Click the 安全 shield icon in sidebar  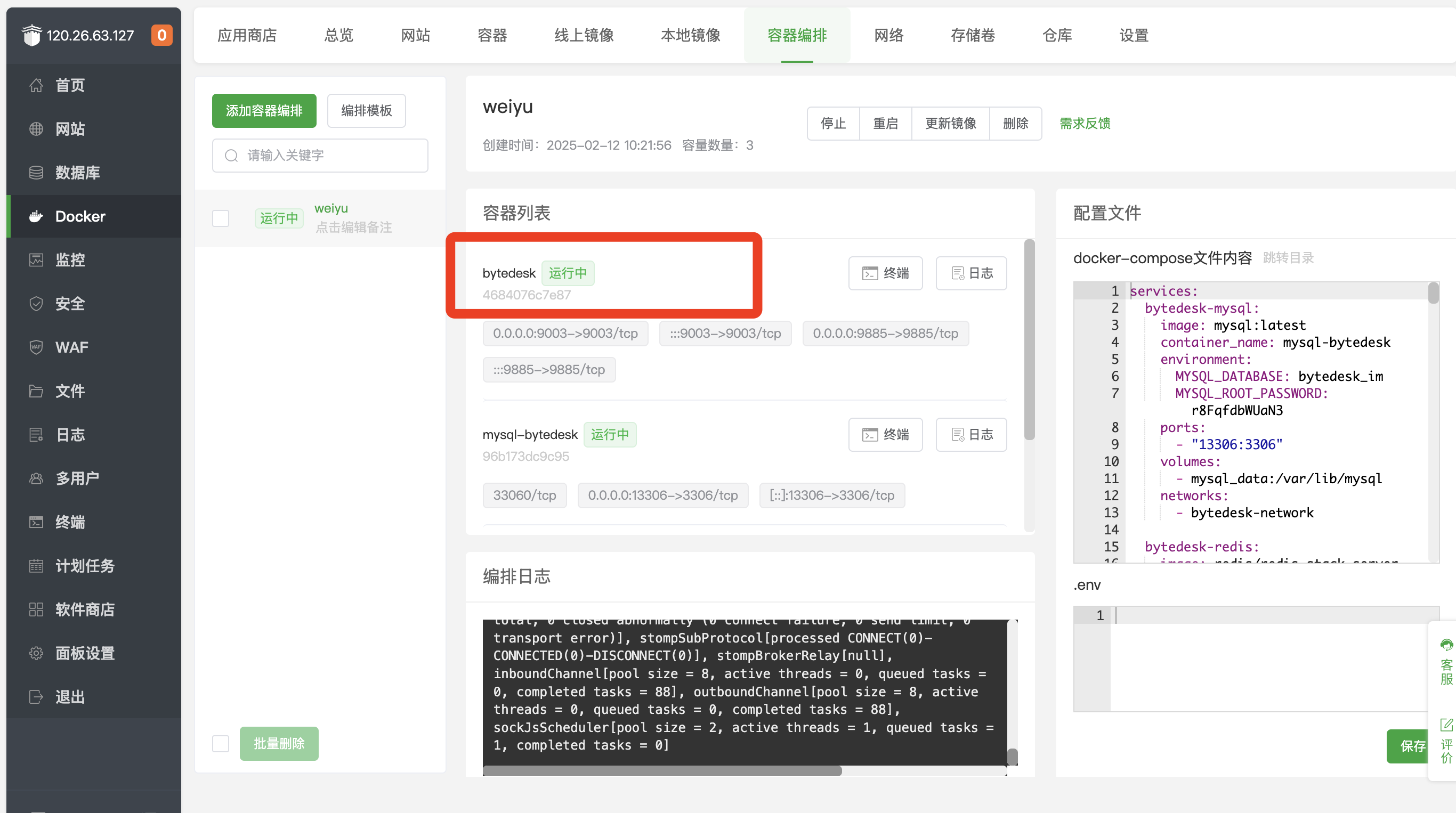pos(36,303)
